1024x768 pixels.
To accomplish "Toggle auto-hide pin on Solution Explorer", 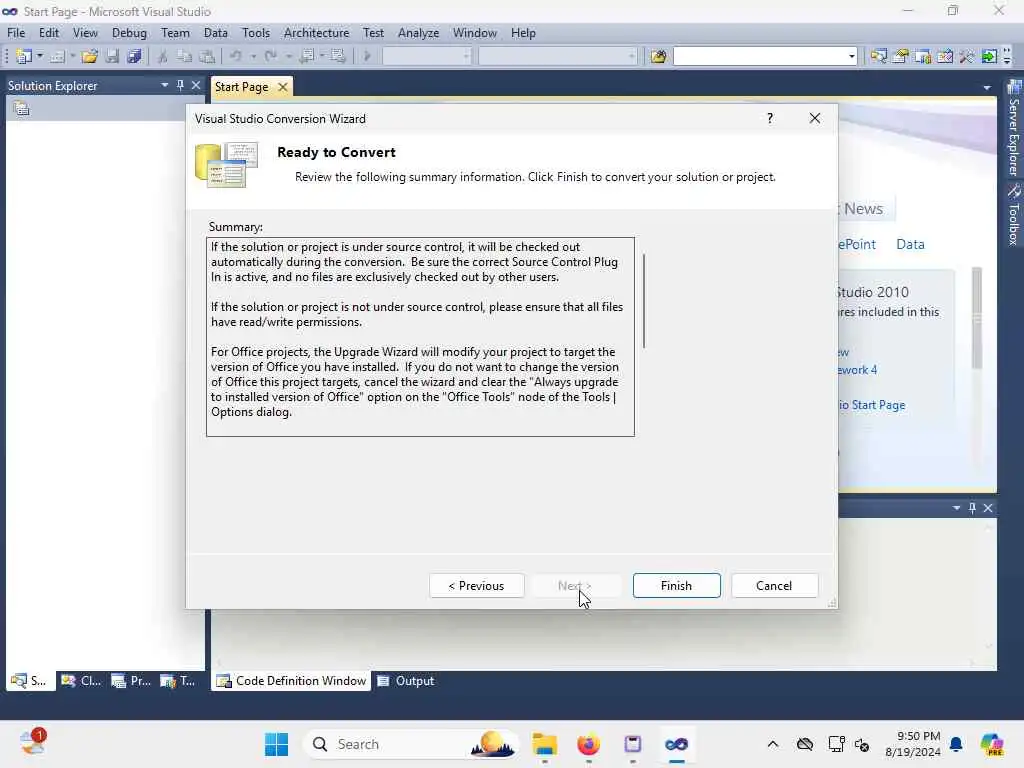I will [180, 85].
